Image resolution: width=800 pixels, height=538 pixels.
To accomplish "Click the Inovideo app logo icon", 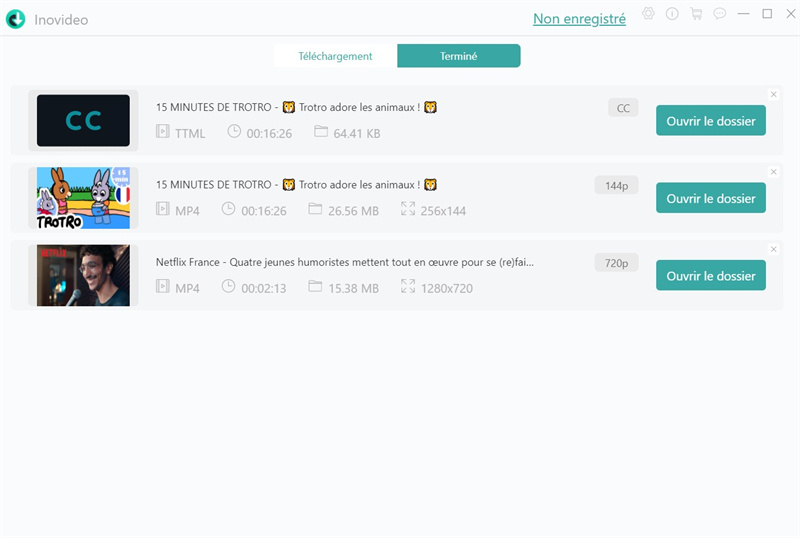I will (15, 19).
